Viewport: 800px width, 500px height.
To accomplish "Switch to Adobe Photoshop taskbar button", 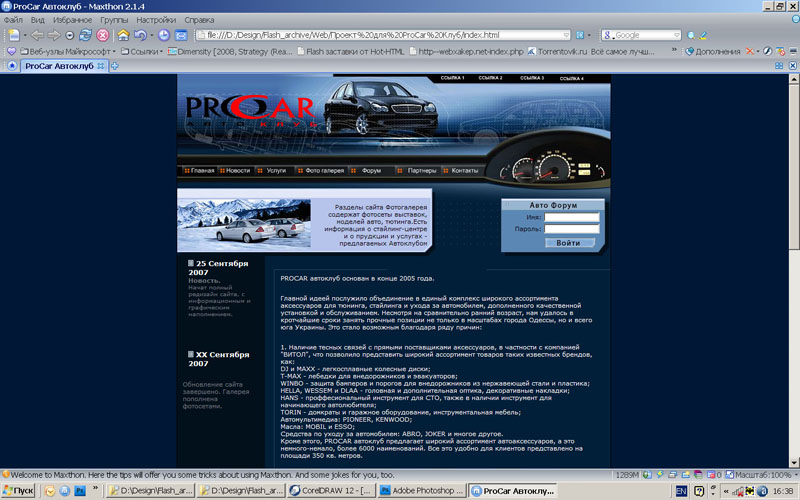I will [422, 491].
